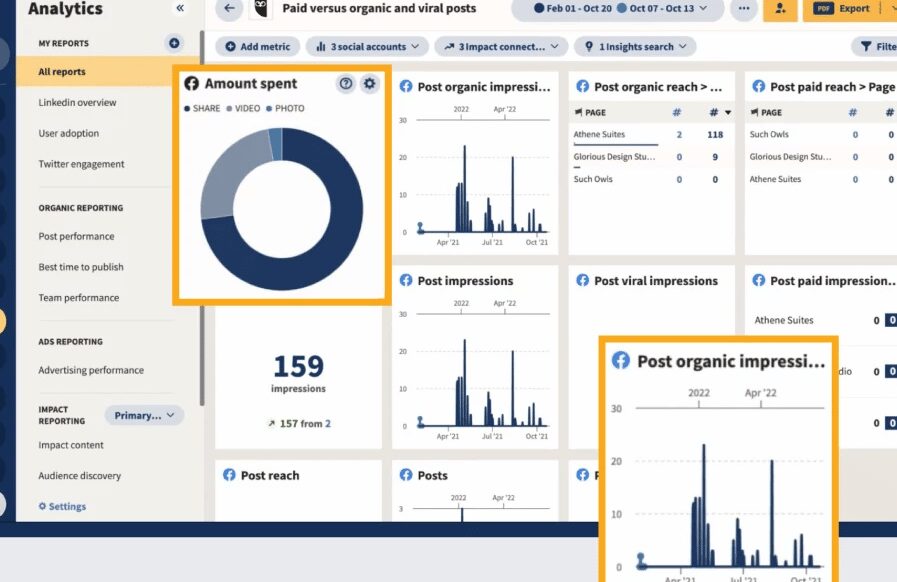Image resolution: width=897 pixels, height=582 pixels.
Task: Click the 118 value in organic reach table
Action: pos(715,134)
